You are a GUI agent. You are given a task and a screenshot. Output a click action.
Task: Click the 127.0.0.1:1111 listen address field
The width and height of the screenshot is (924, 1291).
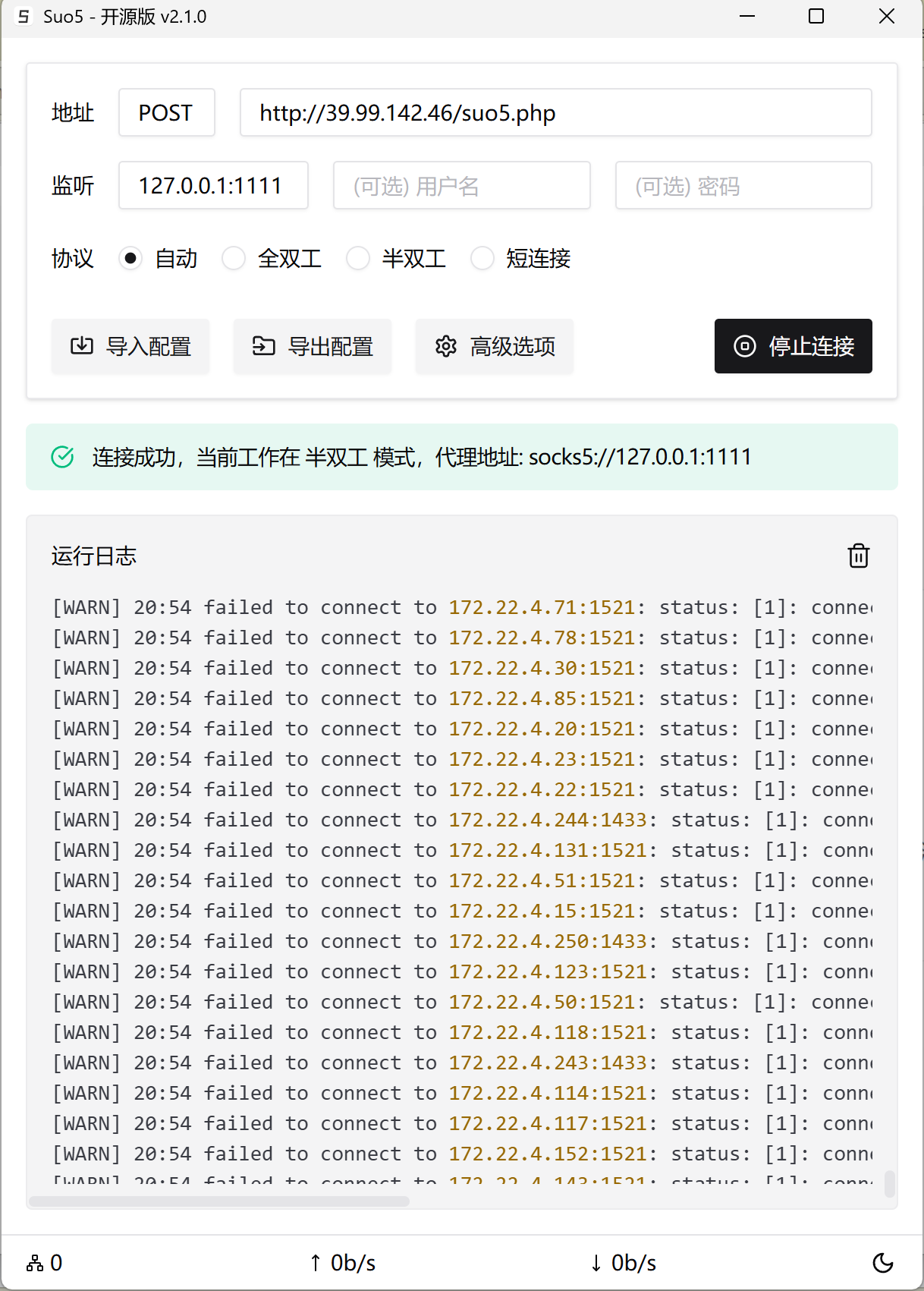213,185
